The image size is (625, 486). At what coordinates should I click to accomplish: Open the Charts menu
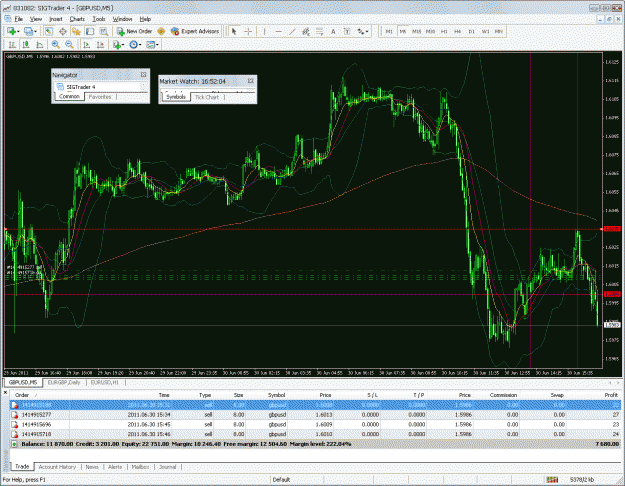pyautogui.click(x=77, y=19)
